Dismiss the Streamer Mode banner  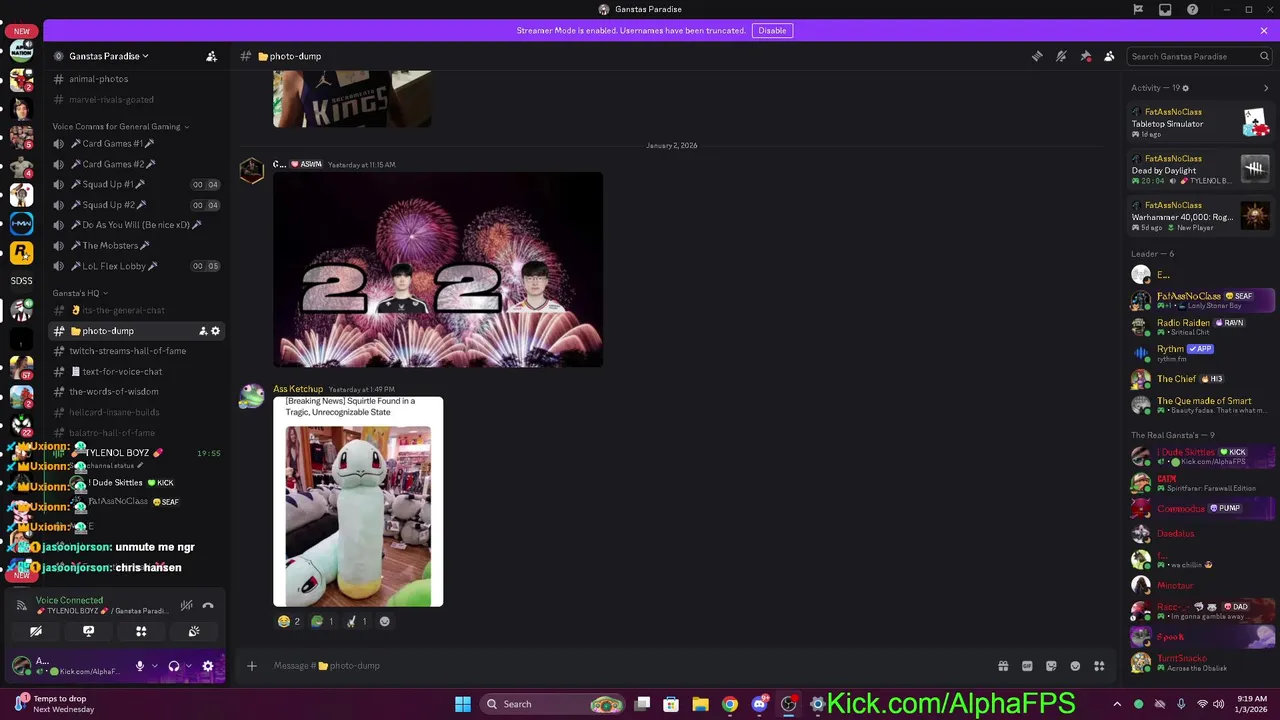point(1263,30)
